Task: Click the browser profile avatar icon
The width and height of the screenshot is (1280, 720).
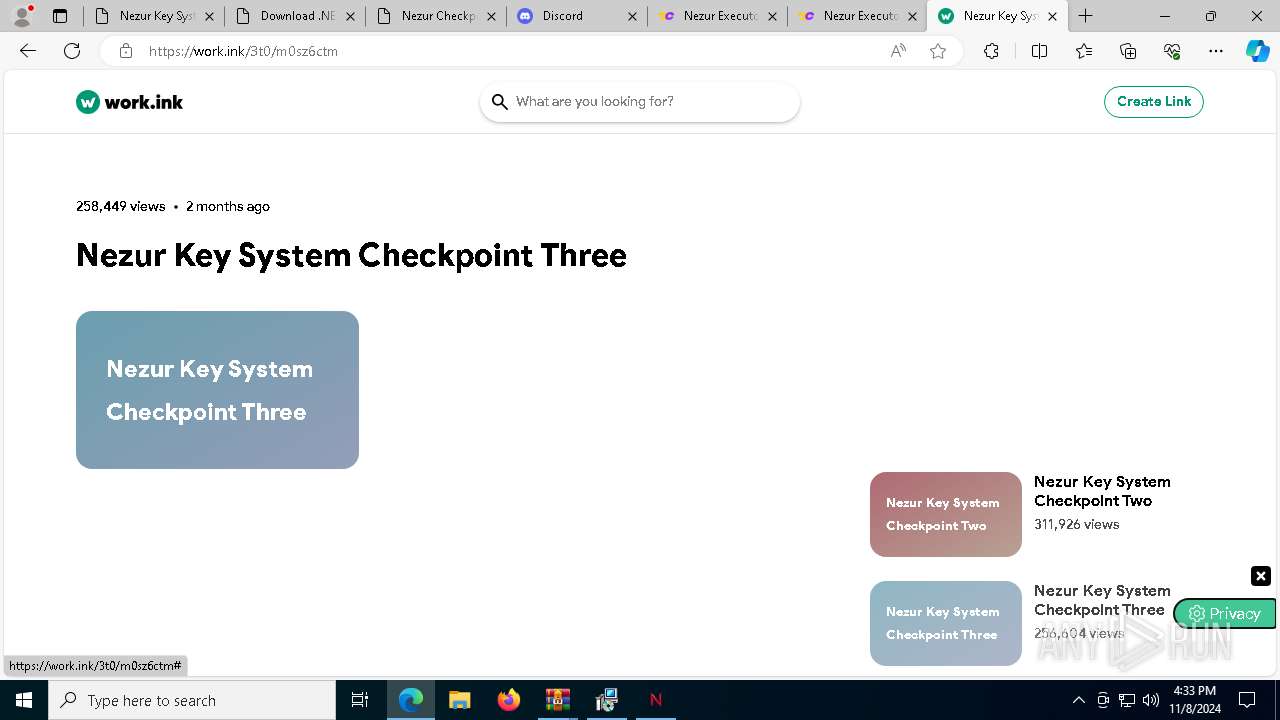Action: 22,15
